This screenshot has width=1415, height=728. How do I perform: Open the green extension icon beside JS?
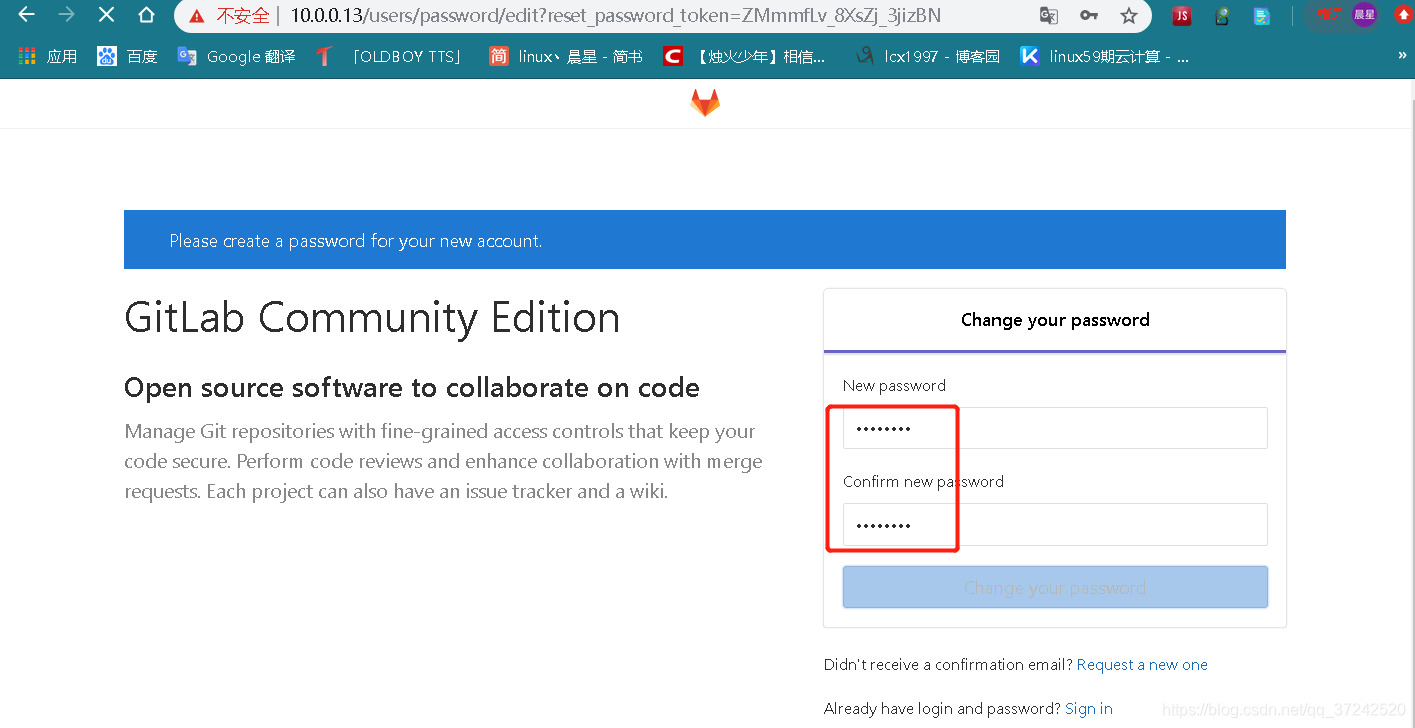(1222, 15)
